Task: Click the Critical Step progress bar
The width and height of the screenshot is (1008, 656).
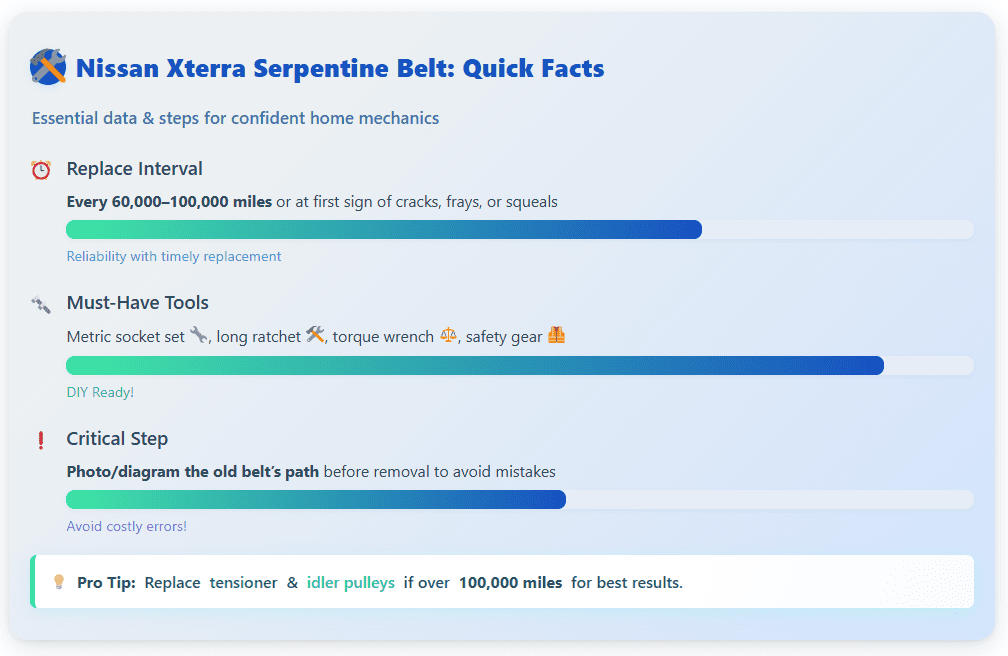Action: (x=519, y=500)
